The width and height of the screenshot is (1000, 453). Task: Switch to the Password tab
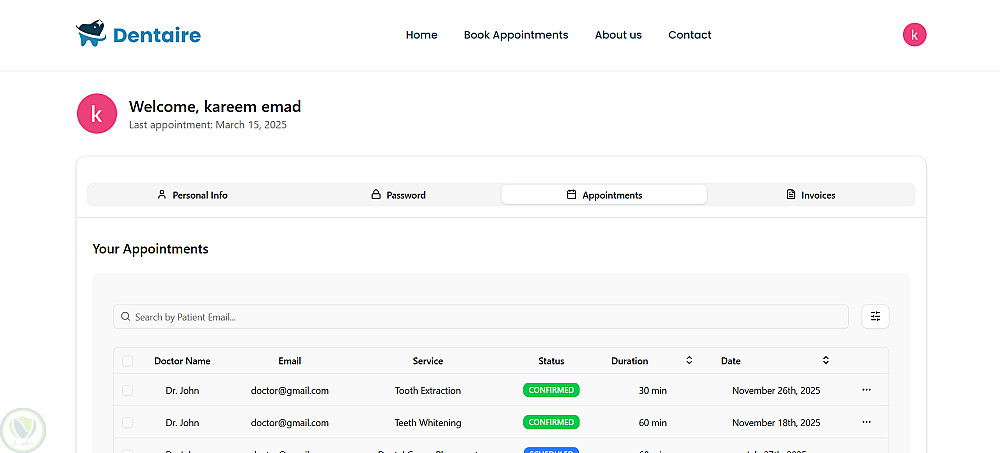pos(398,195)
